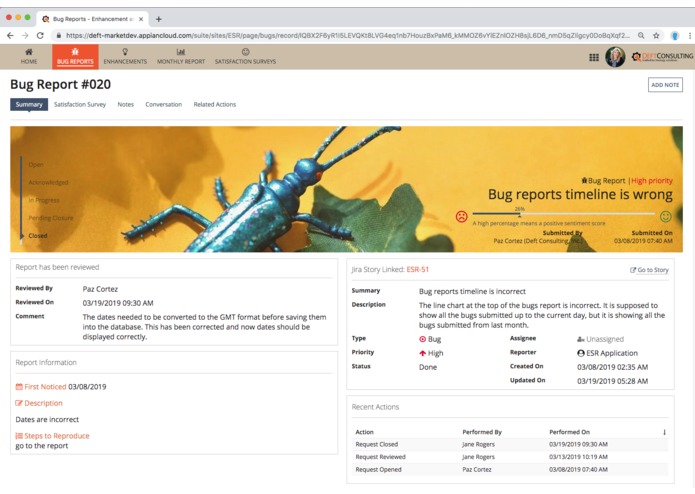Click the Go to Story link
Screen dimensions: 695x494
pyautogui.click(x=653, y=270)
